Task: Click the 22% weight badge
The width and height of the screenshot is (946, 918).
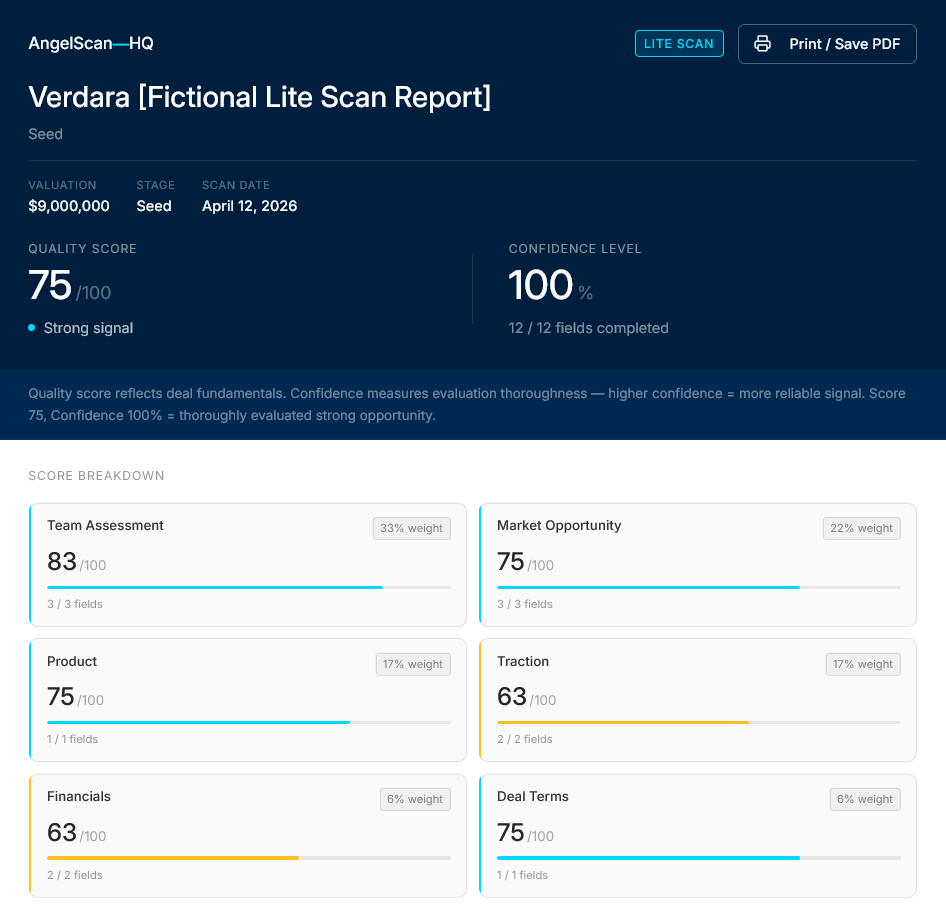Action: tap(862, 528)
